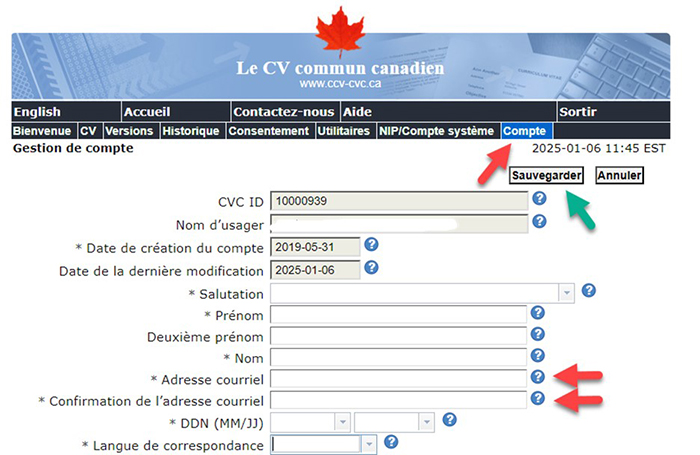Open the DDN month dropdown
This screenshot has width=700, height=455.
coord(342,422)
